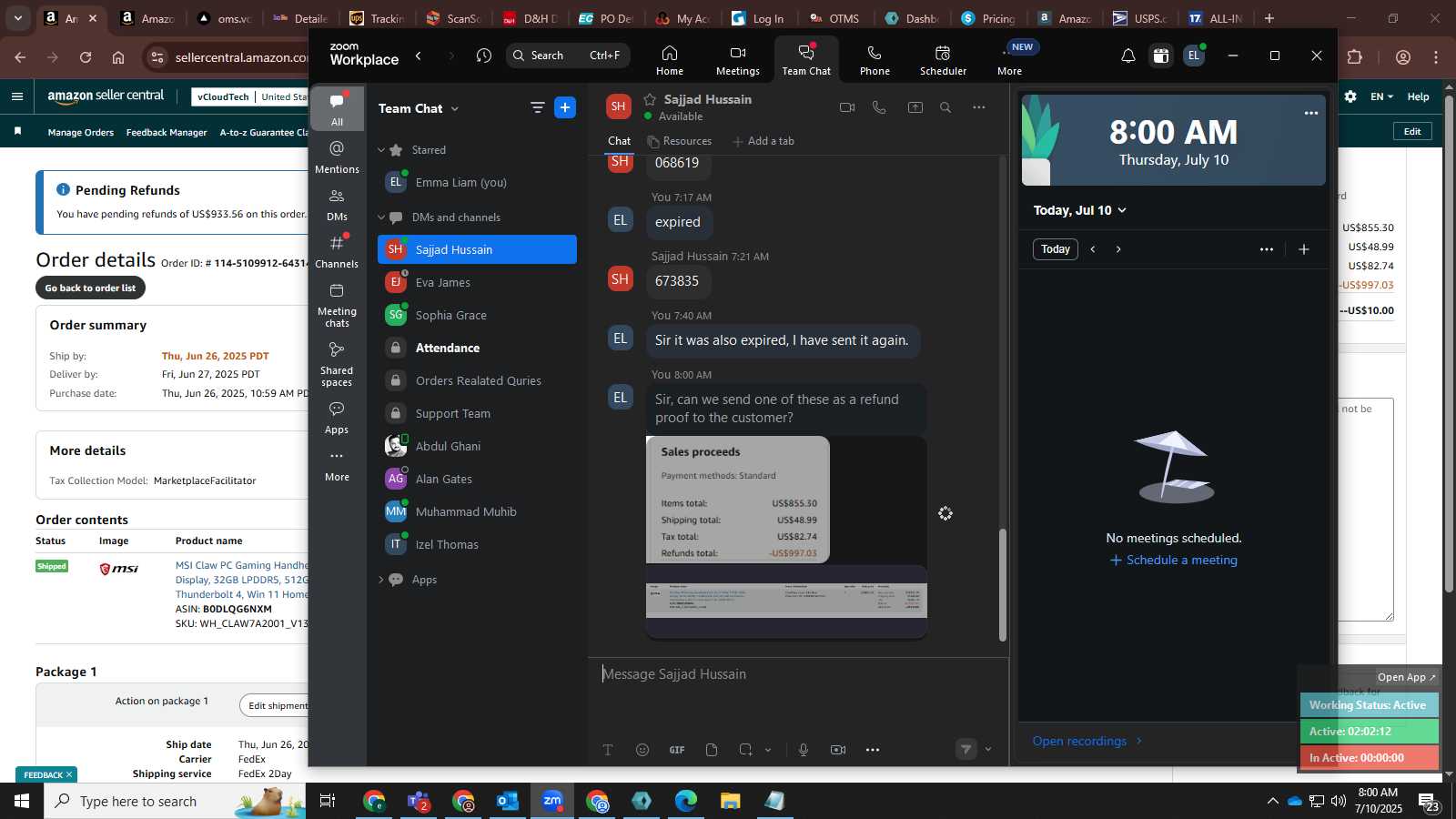Screen dimensions: 1456x819
Task: Open DMs in Zoom sidebar
Action: coord(337,205)
